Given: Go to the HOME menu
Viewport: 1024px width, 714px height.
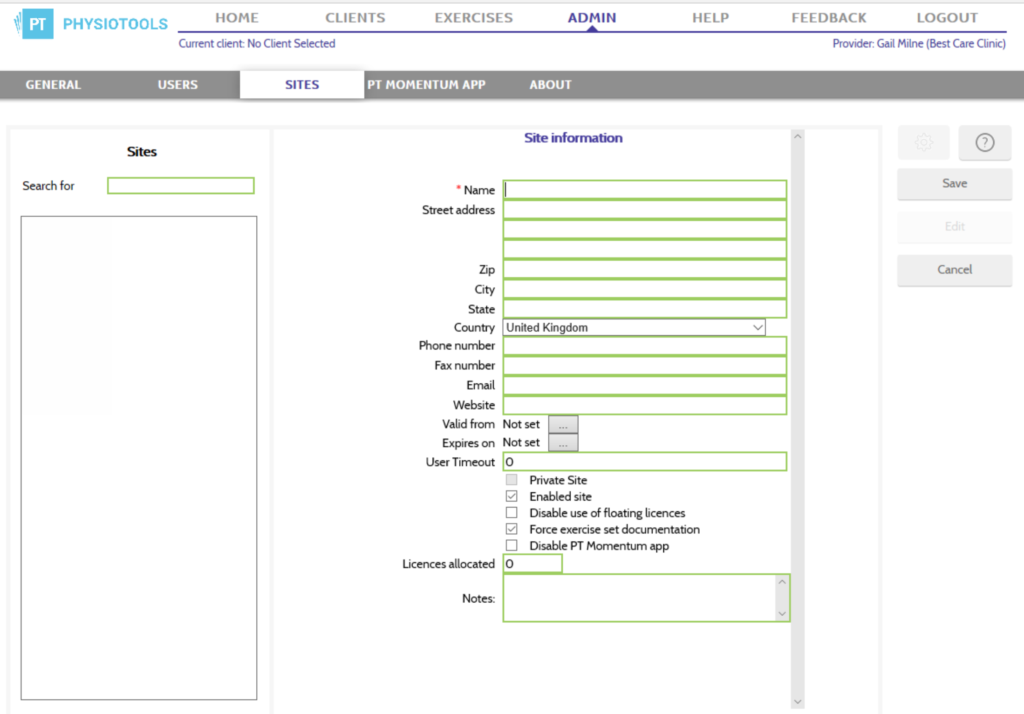Looking at the screenshot, I should [x=237, y=18].
